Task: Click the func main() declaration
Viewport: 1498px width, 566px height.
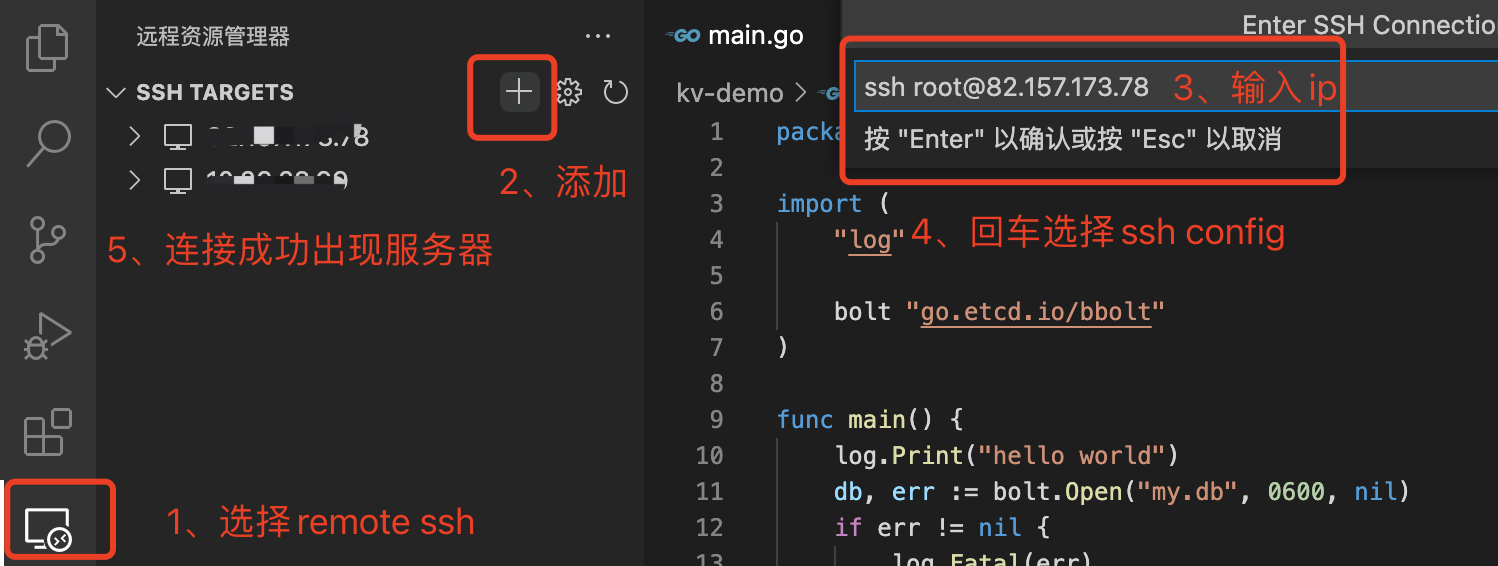Action: click(870, 419)
